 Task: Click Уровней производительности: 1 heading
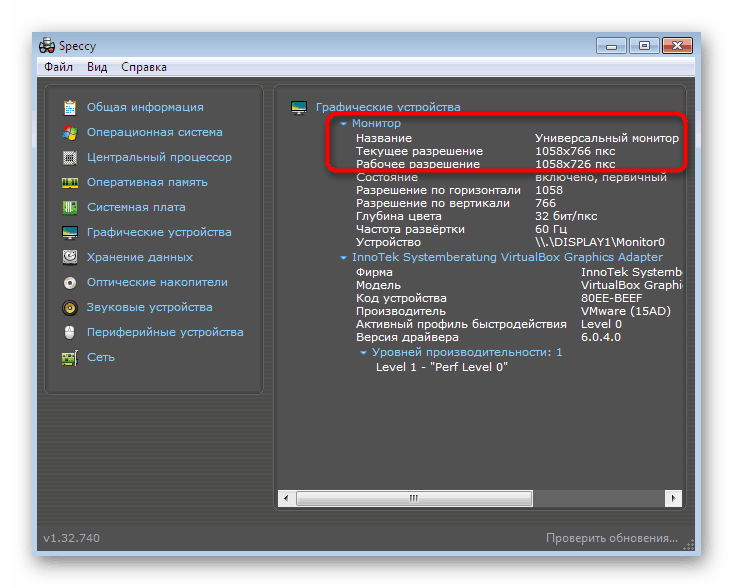467,352
